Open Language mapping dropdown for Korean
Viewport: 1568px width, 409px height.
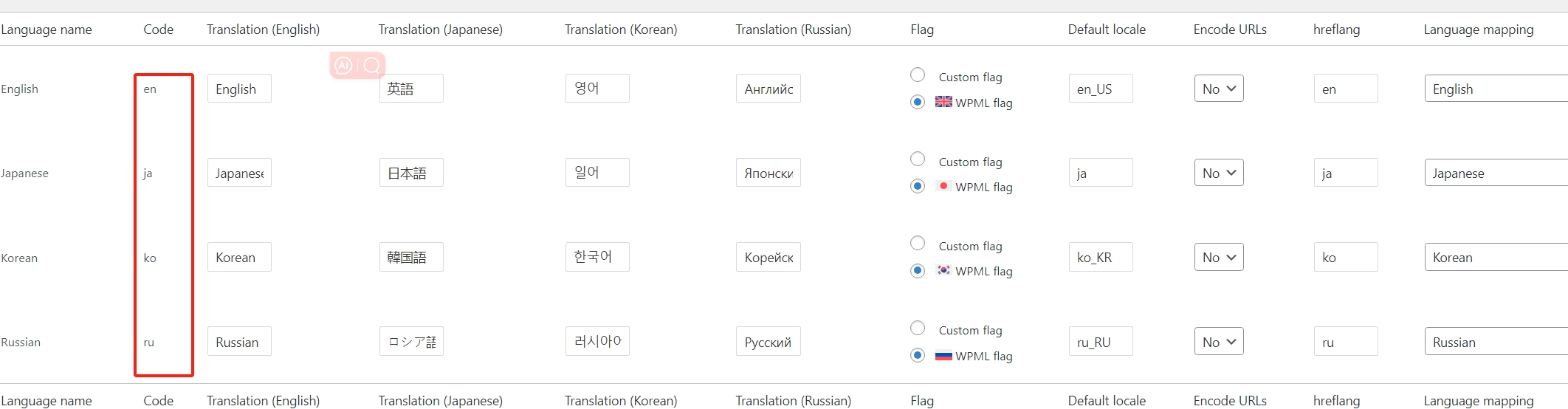click(1496, 257)
